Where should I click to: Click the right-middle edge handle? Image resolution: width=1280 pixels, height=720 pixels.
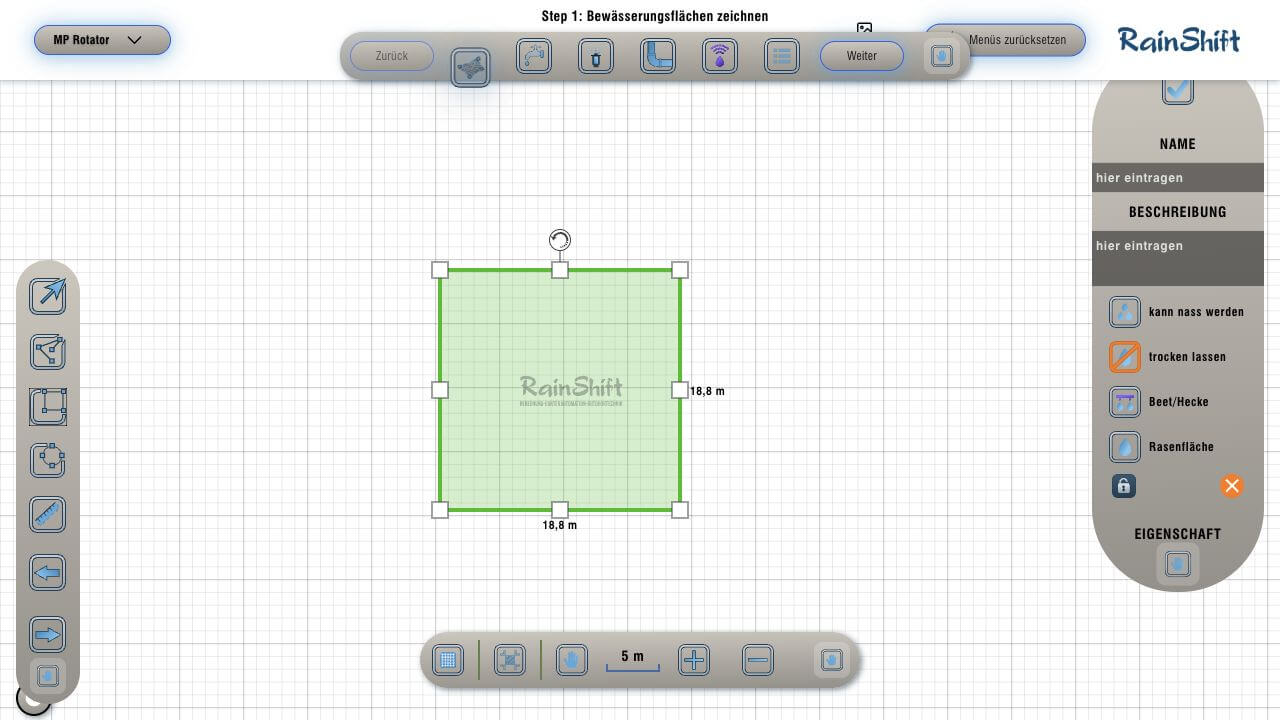coord(680,390)
